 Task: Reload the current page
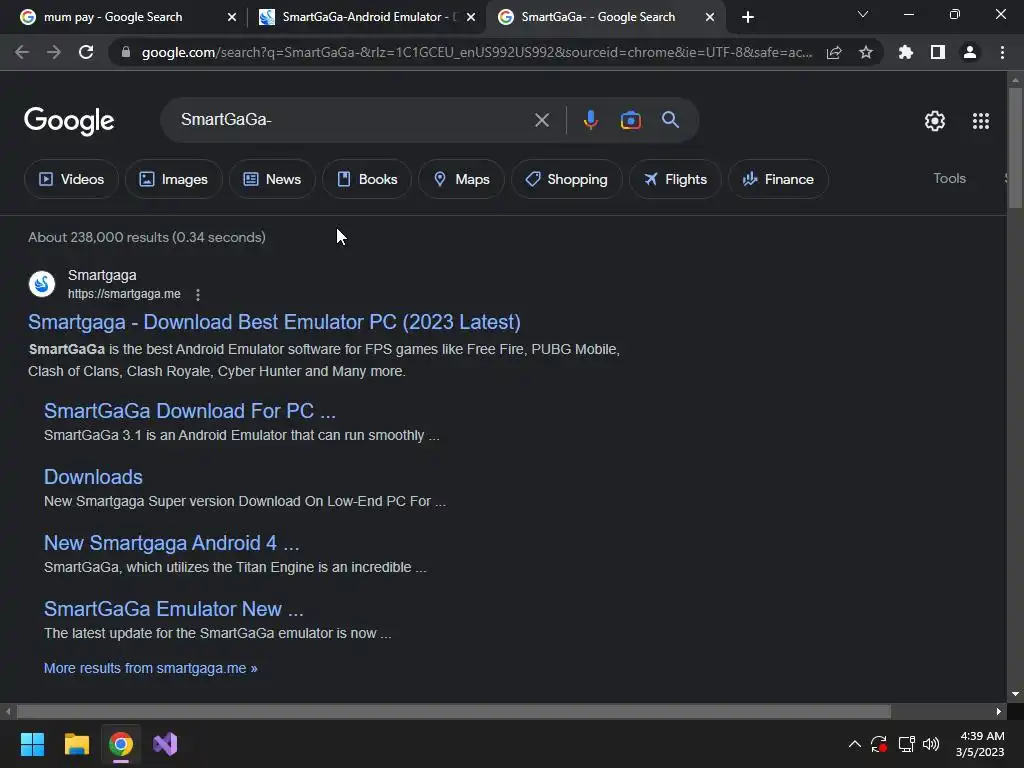(86, 52)
